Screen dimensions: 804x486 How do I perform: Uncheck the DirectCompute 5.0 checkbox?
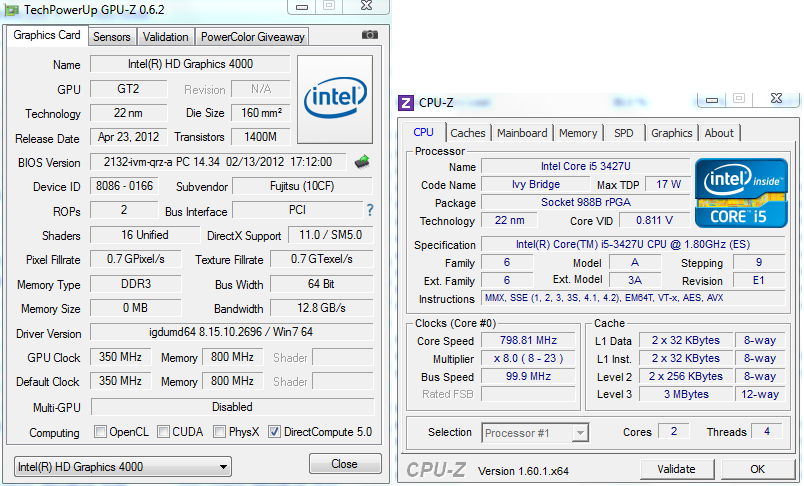[x=274, y=432]
